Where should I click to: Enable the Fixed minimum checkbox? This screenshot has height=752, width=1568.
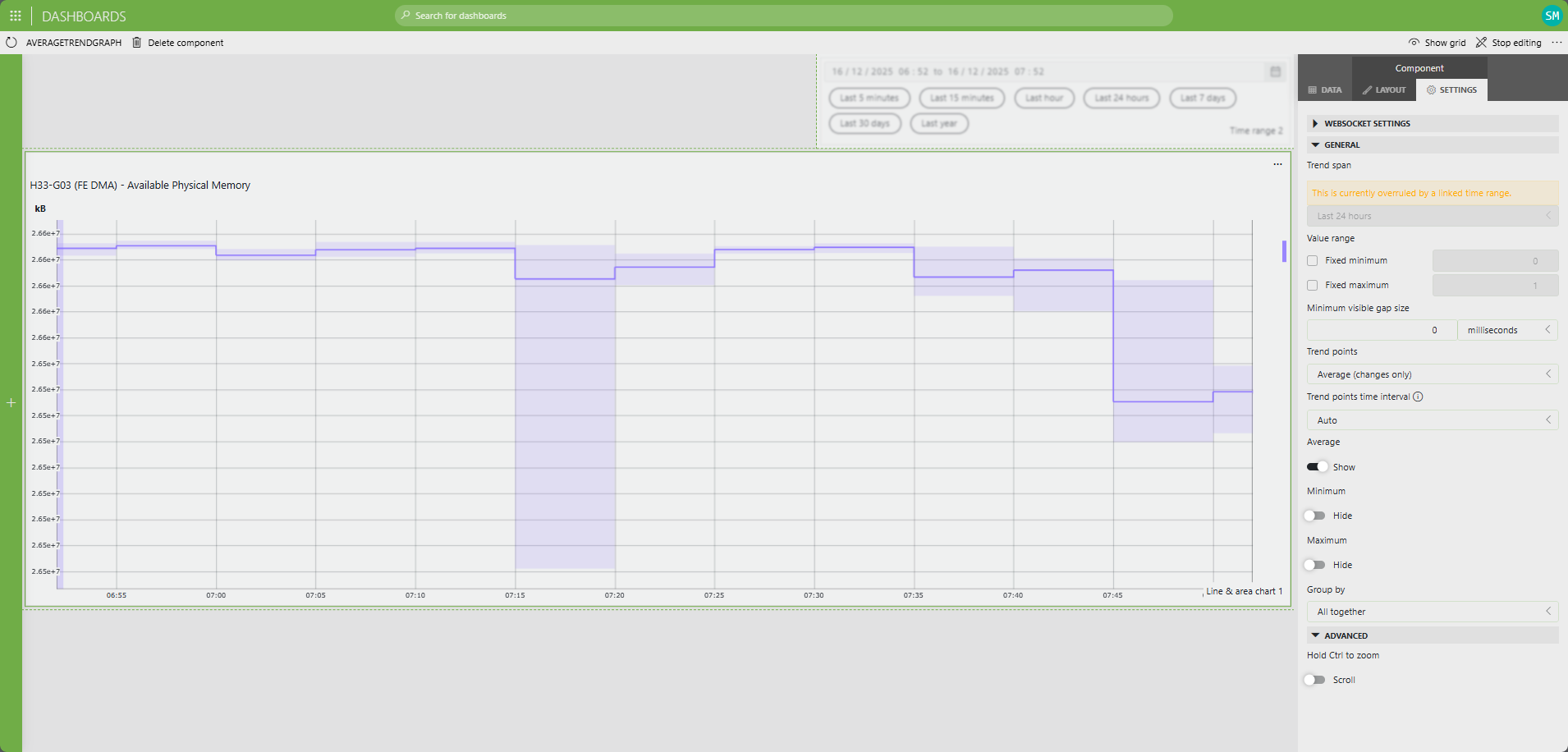(1312, 260)
